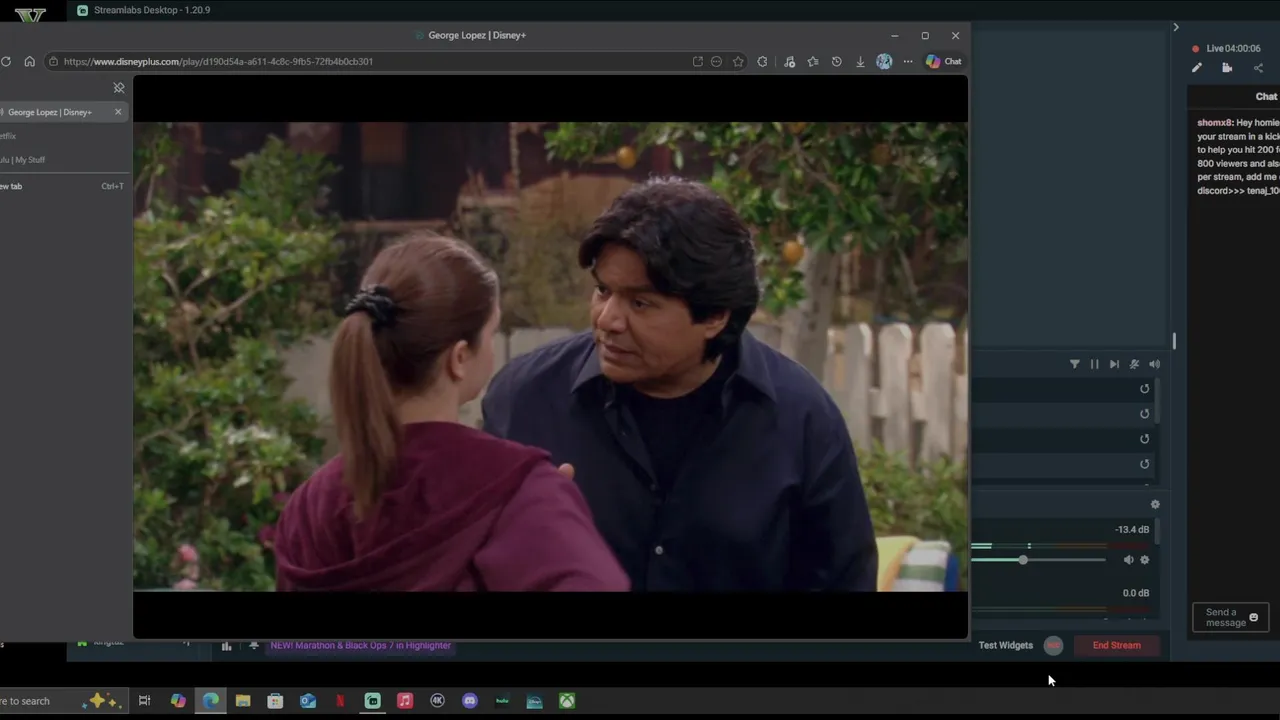This screenshot has width=1280, height=720.
Task: Collapse chat panel with the chevron arrow
Action: pyautogui.click(x=1176, y=27)
